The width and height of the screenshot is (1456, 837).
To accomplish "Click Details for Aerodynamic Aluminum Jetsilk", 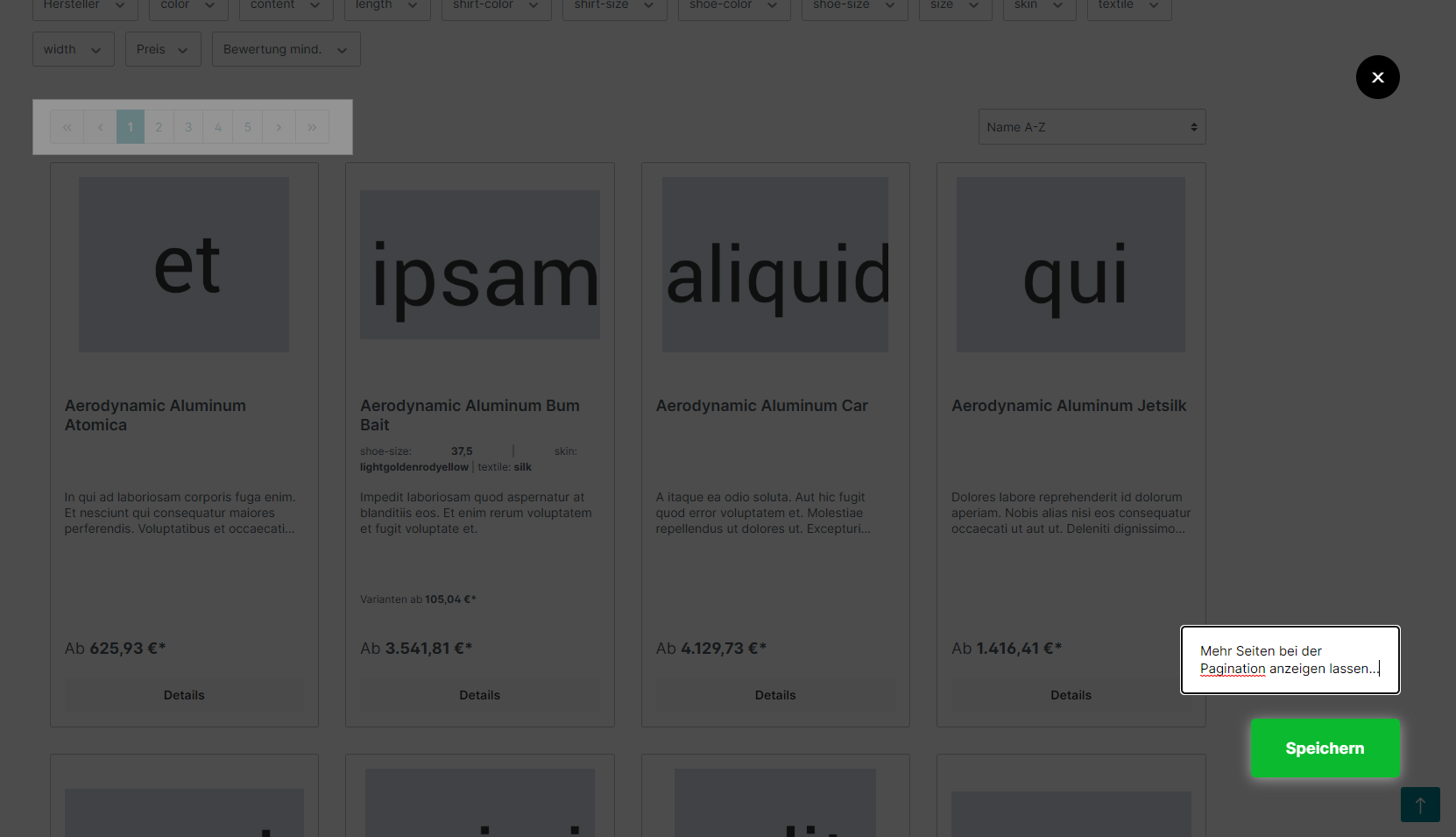I will [x=1071, y=695].
